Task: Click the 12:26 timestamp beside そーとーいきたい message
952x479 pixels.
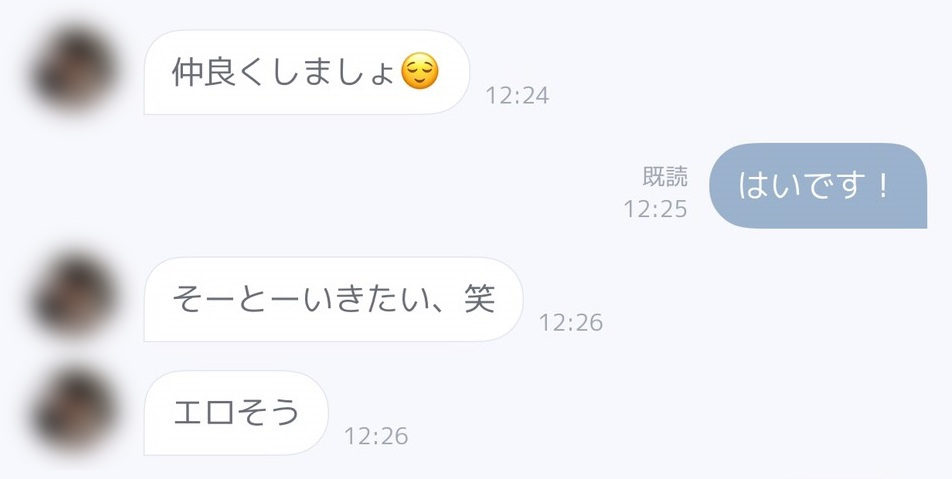Action: point(571,322)
